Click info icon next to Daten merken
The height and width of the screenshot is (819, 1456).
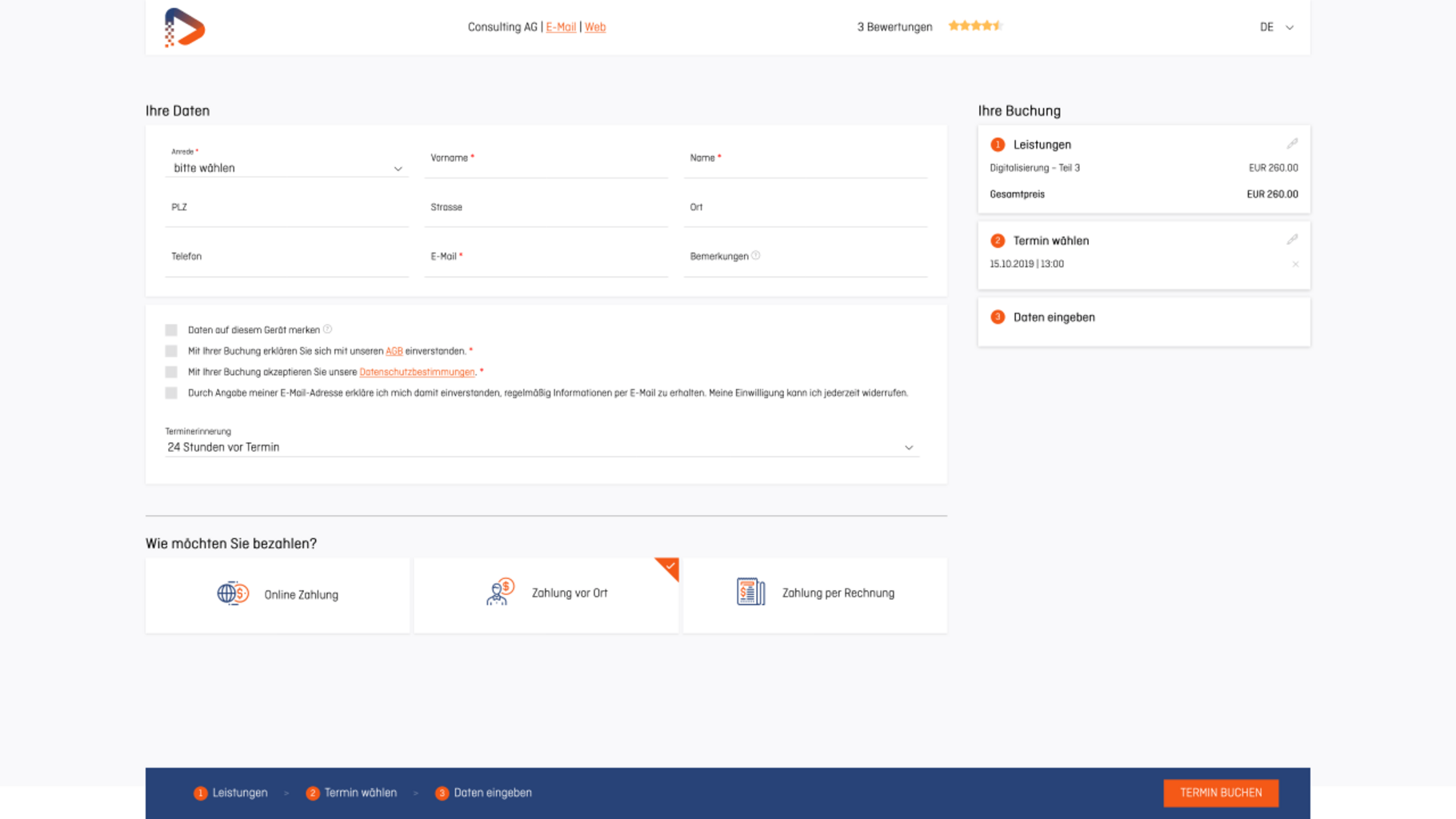coord(328,330)
